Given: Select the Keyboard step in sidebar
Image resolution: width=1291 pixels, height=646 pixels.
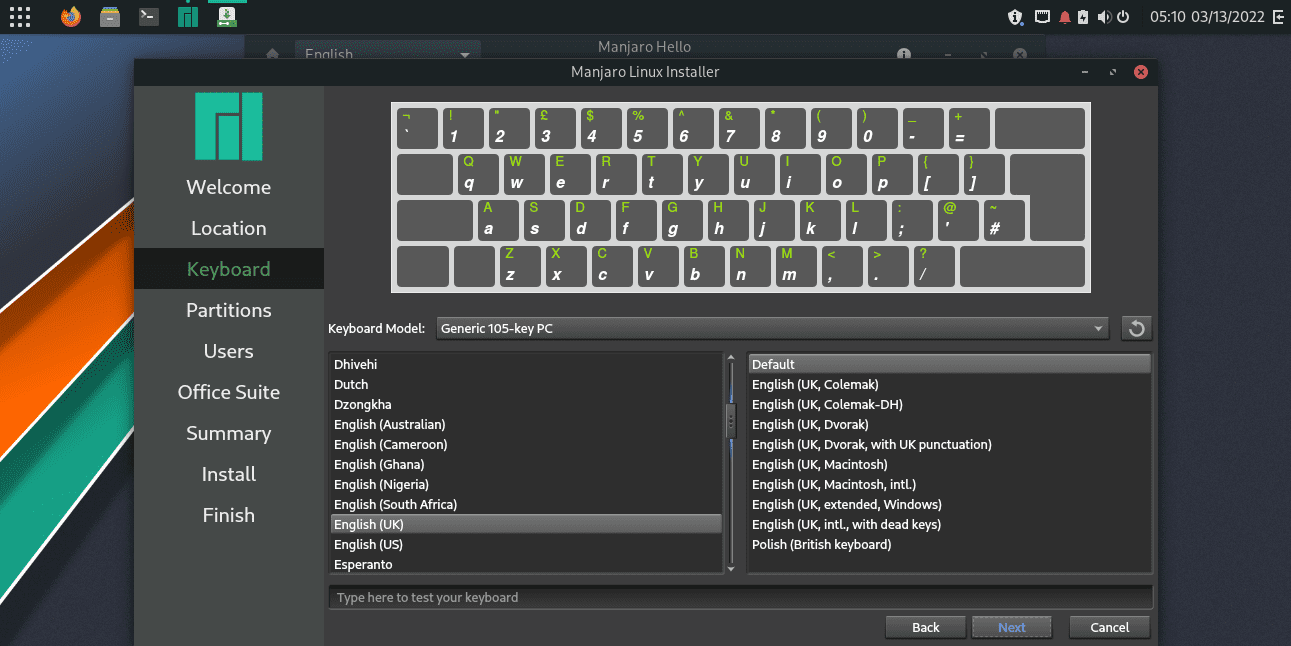Looking at the screenshot, I should [228, 269].
